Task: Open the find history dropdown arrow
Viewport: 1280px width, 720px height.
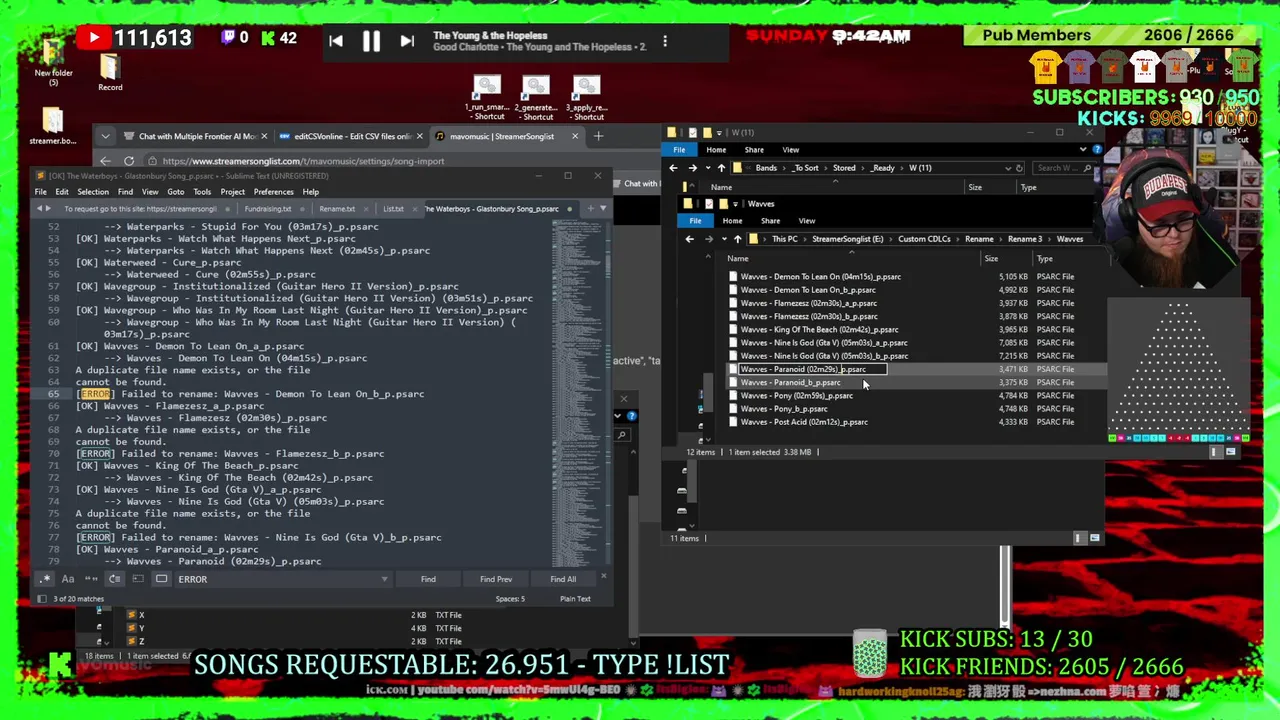Action: click(384, 579)
